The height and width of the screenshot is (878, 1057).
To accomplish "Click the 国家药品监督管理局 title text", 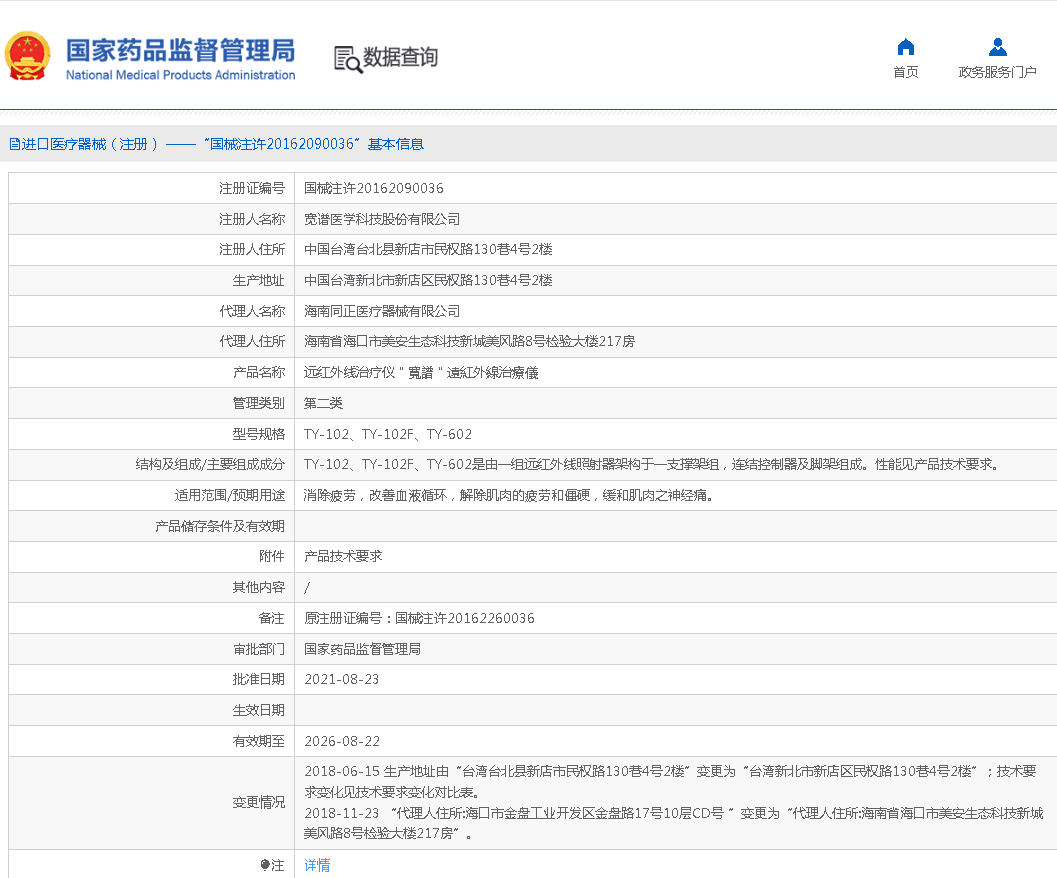I will 180,49.
